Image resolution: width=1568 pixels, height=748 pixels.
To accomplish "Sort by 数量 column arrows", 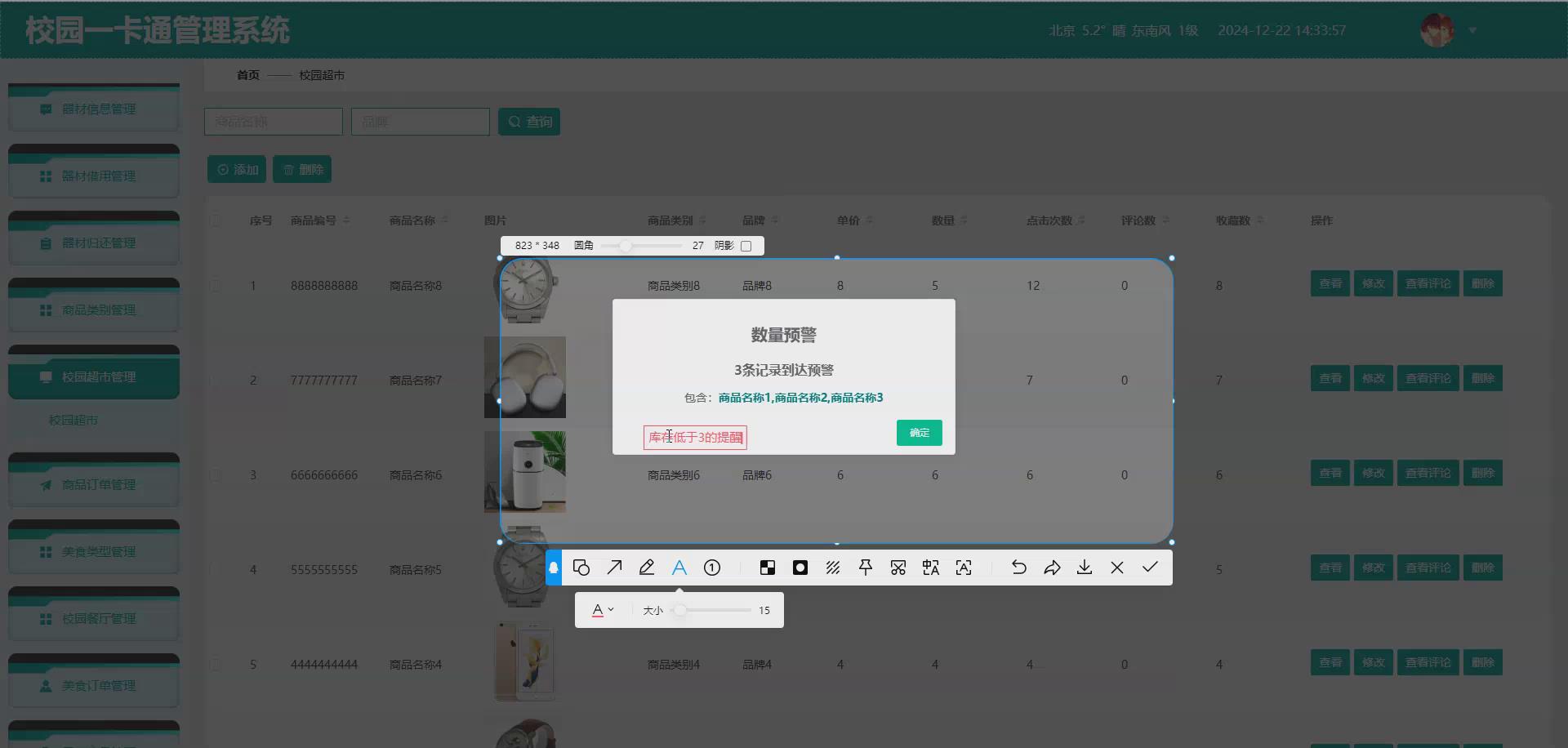I will [964, 220].
